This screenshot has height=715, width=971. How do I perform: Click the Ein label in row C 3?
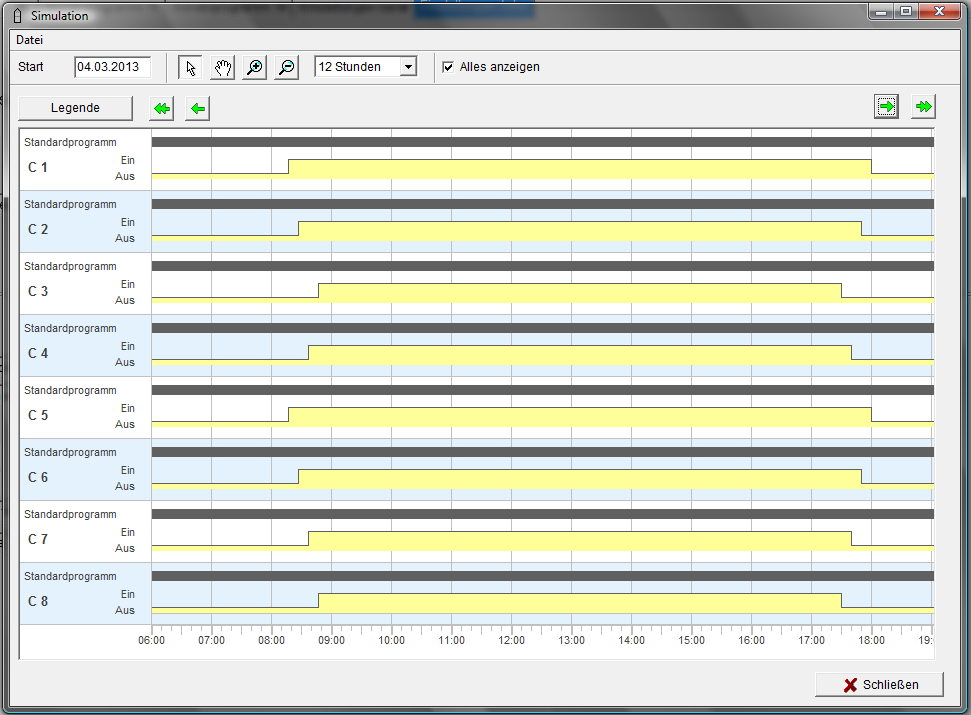(128, 284)
